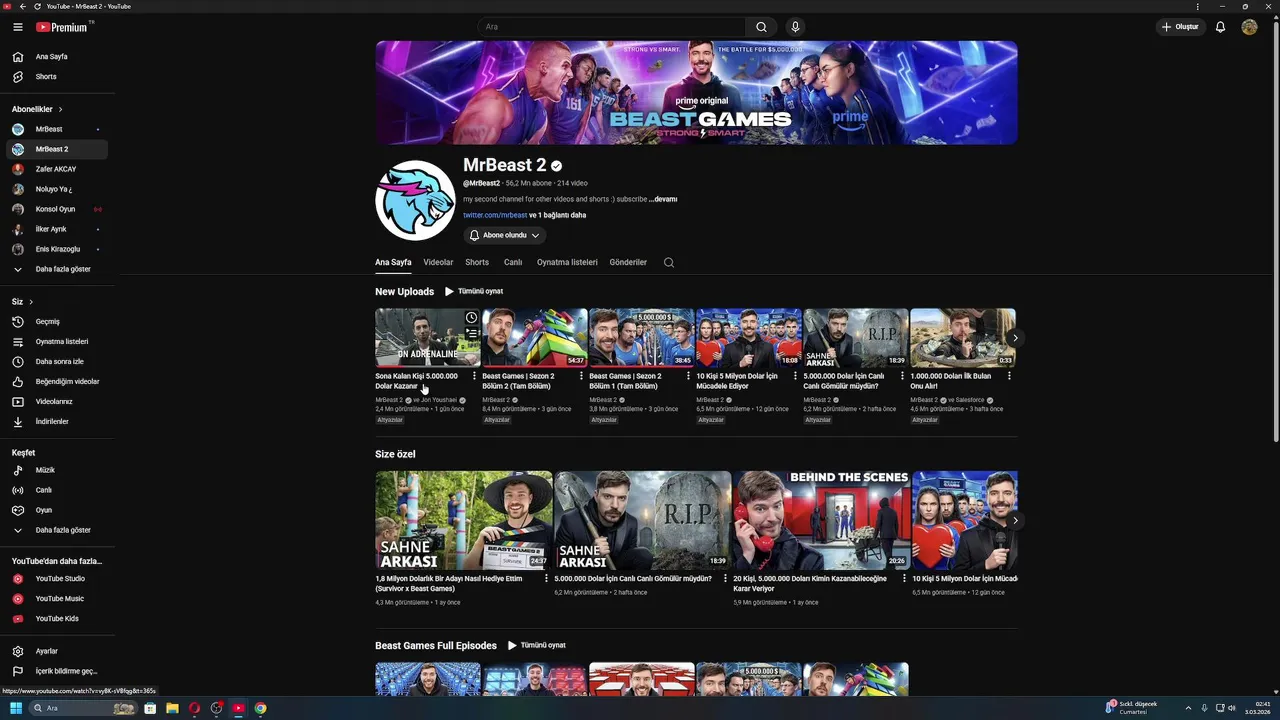Expand the Siz section chevron

pos(31,302)
